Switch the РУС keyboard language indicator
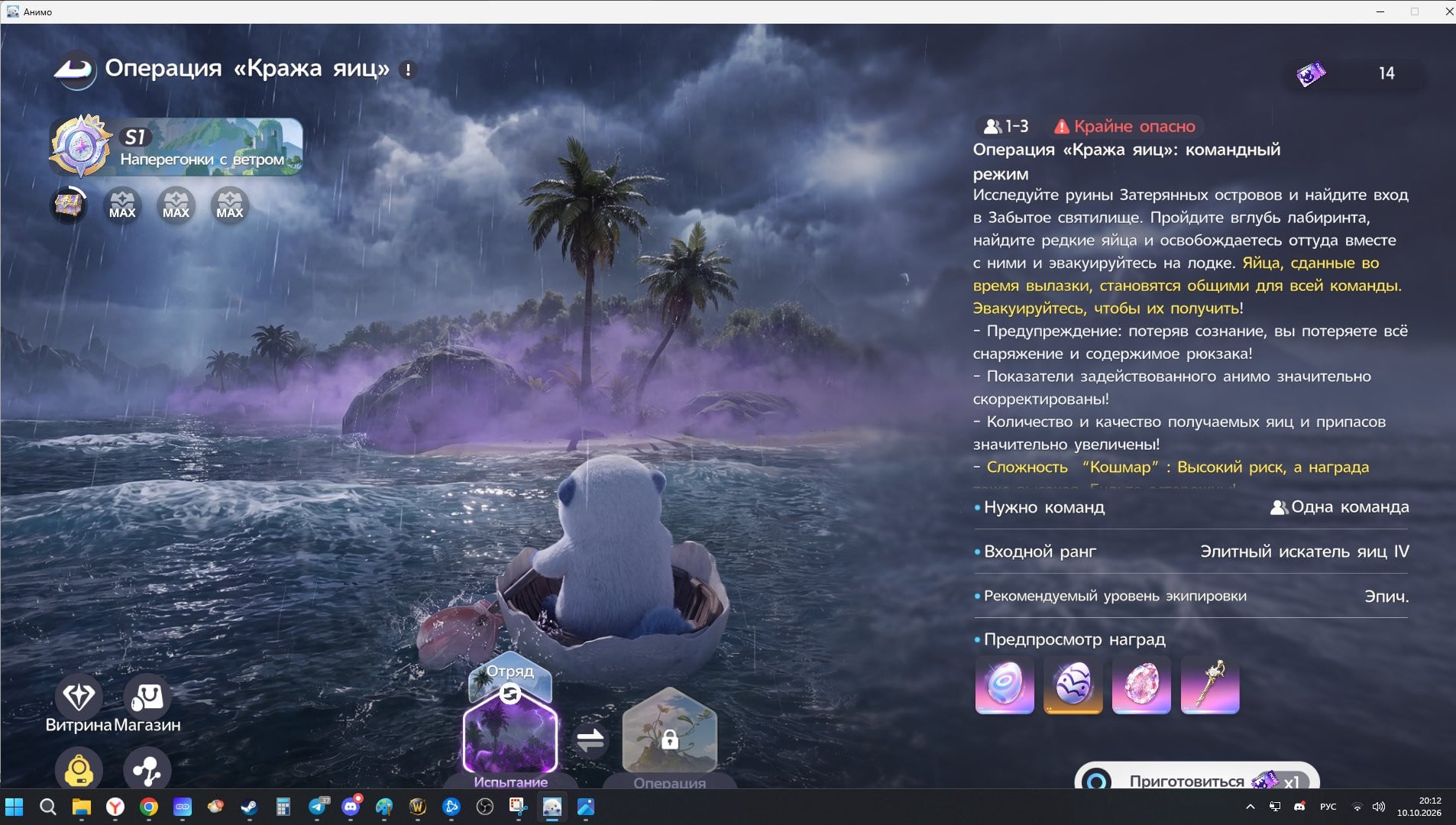1456x825 pixels. tap(1328, 807)
